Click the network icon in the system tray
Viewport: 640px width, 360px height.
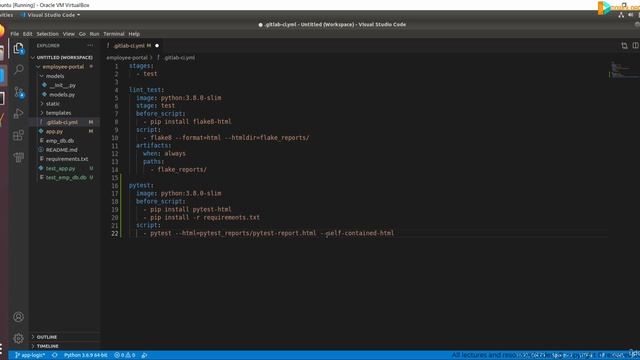(x=621, y=15)
